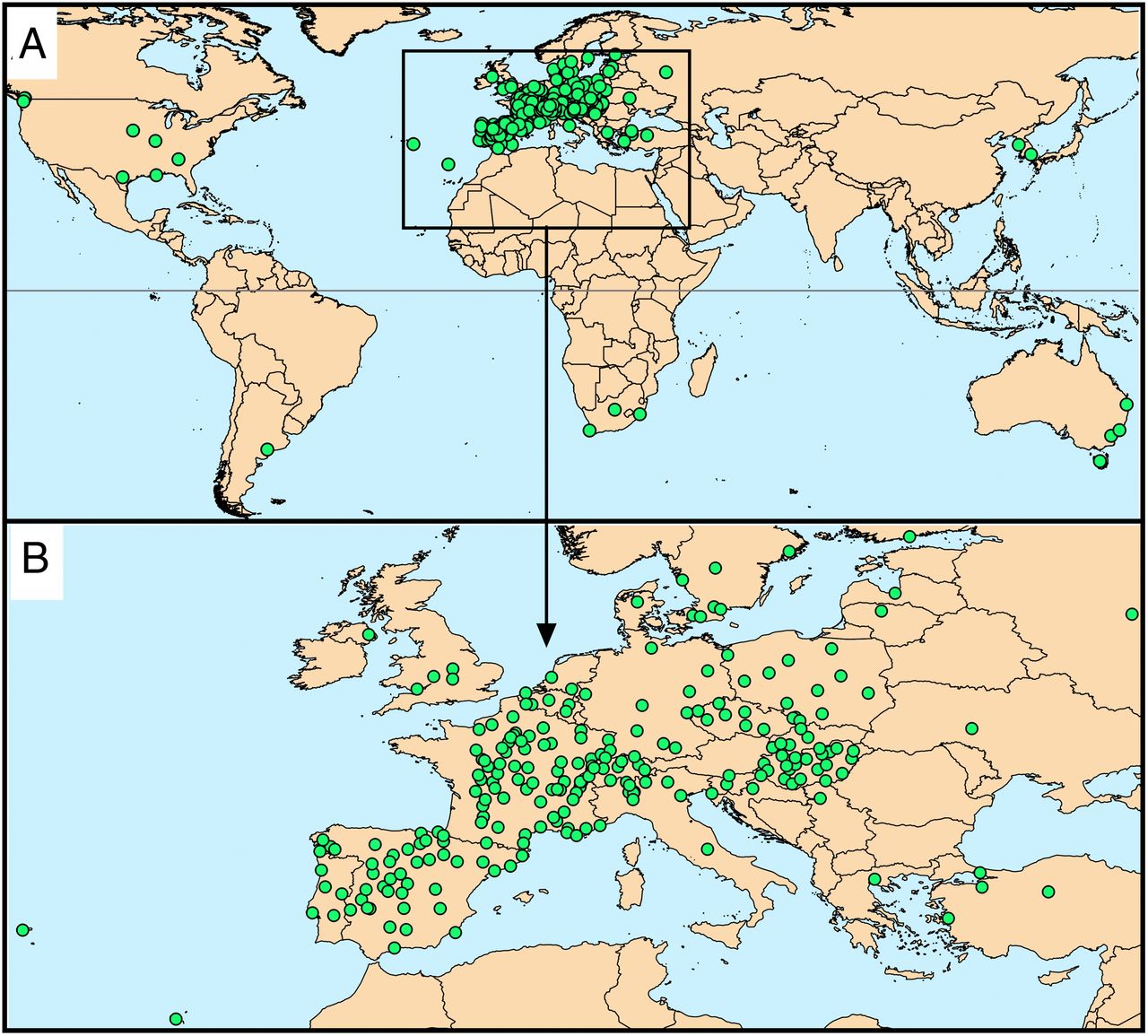The image size is (1148, 1036).
Task: Select the lone green dot in South America
Action: pos(266,449)
